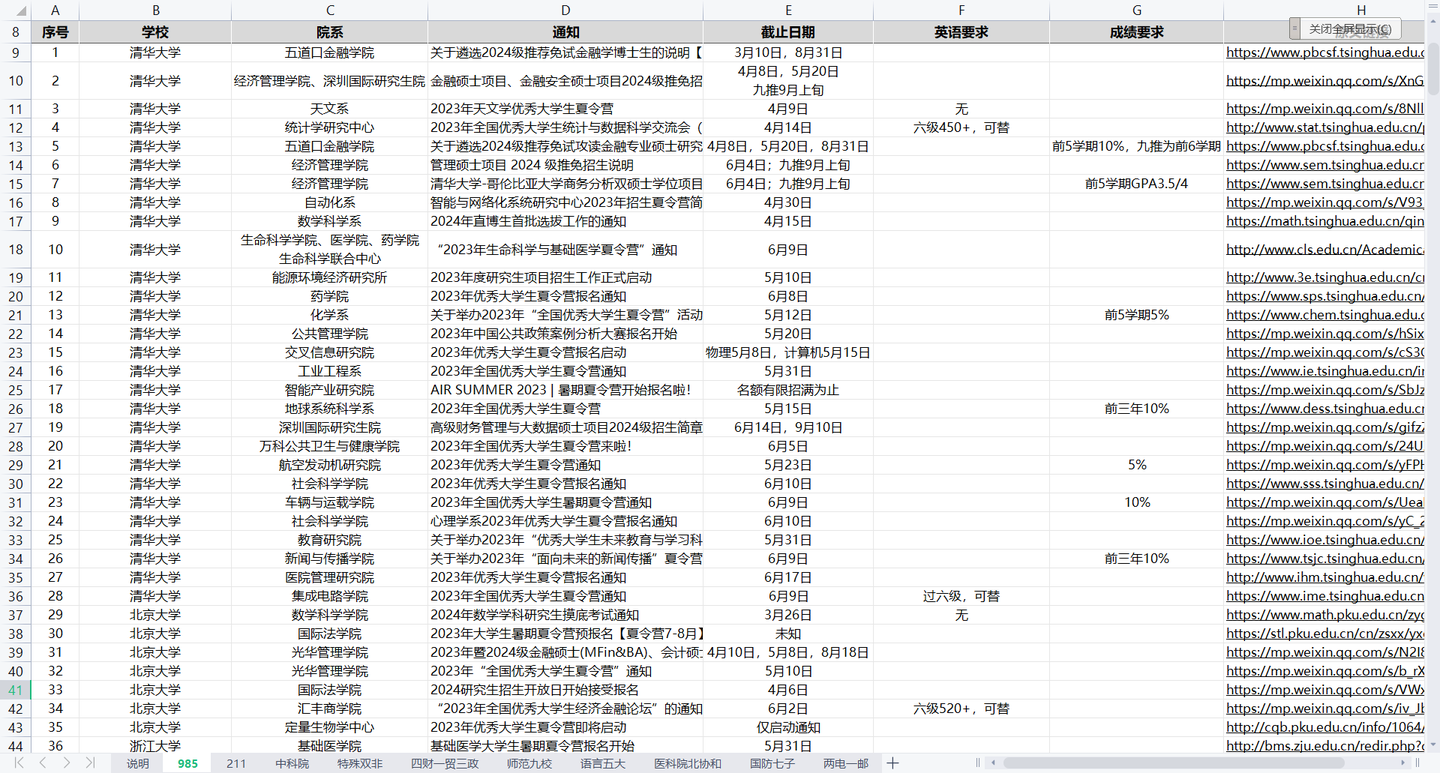Screen dimensions: 1440x773
Task: Open the cls.edu.cn link in row 18
Action: coord(1325,249)
